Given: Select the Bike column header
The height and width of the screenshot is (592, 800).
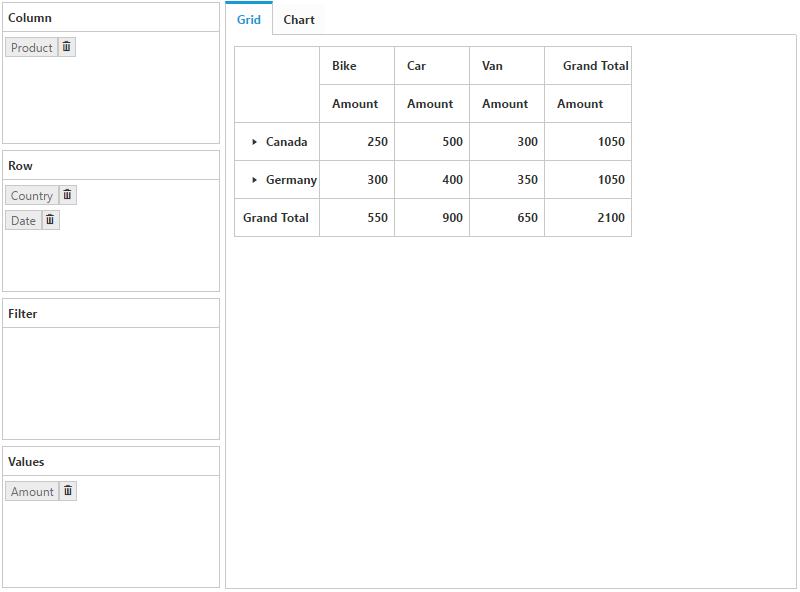Looking at the screenshot, I should tap(357, 66).
